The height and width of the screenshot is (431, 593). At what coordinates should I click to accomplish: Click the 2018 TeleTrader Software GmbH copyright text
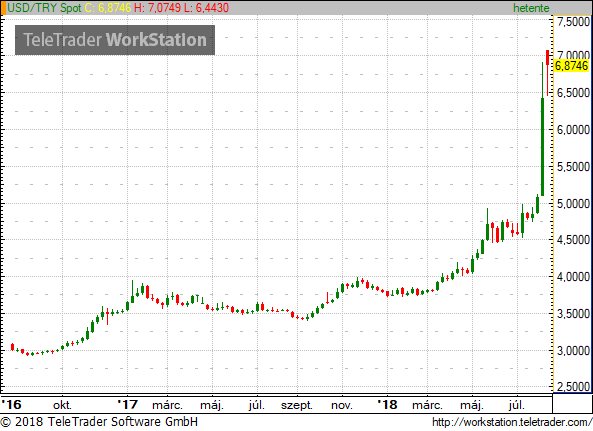point(99,422)
